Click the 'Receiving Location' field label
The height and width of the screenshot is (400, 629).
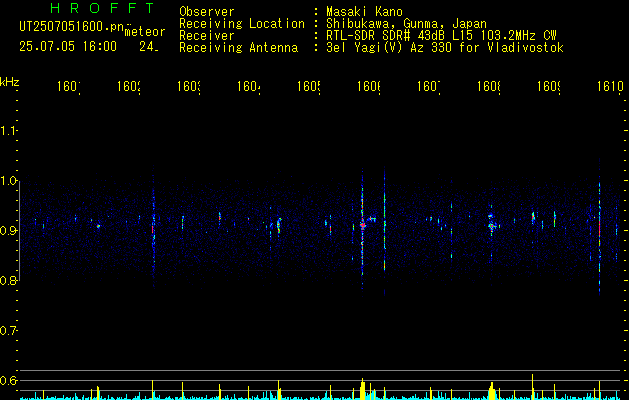(242, 24)
